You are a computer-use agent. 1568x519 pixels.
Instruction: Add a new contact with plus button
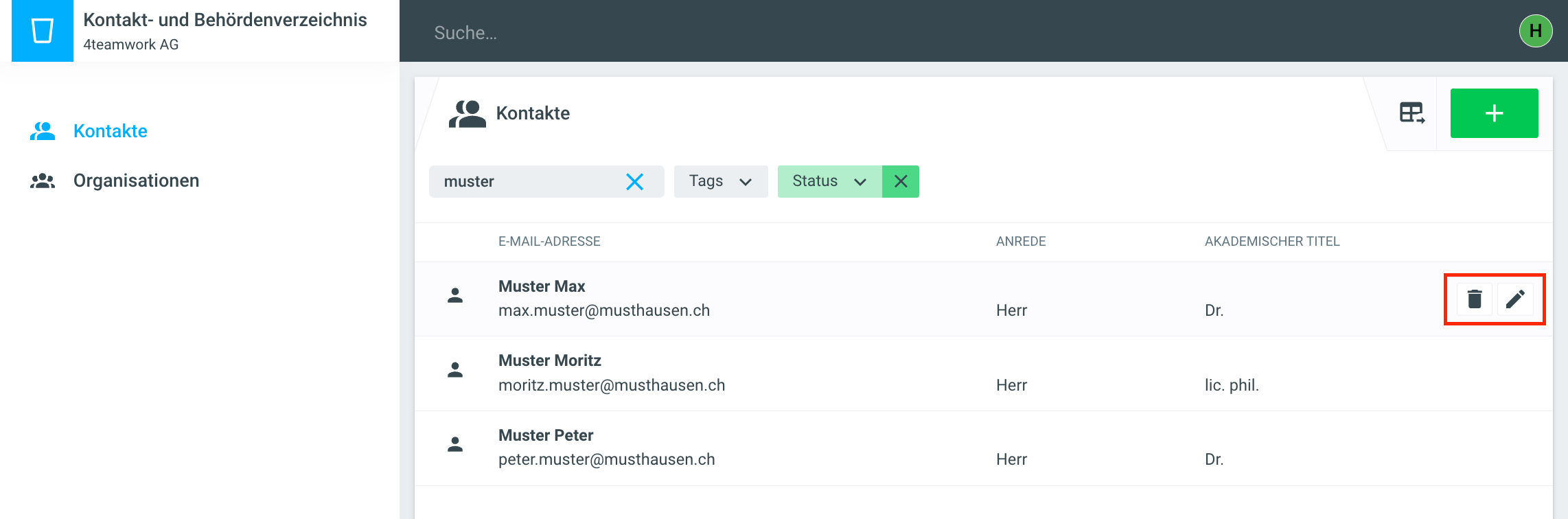point(1494,113)
